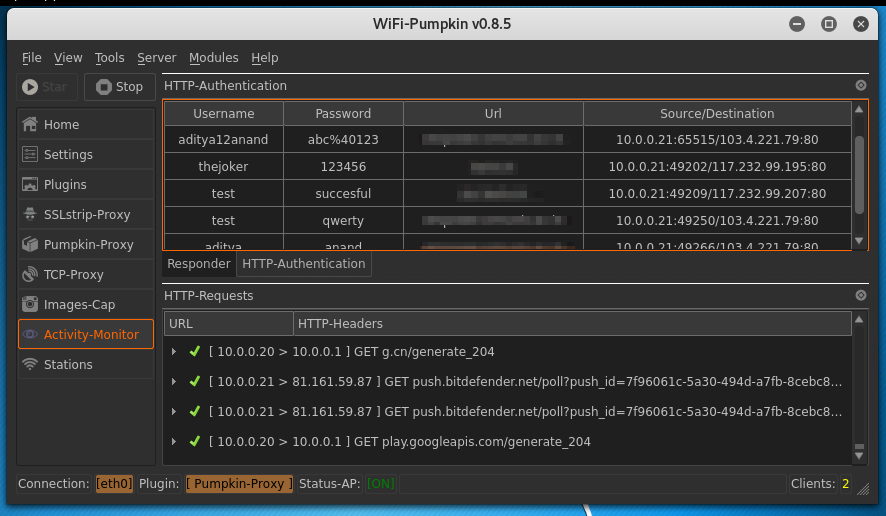Screen dimensions: 886x516
Task: Select the 10.0.0.21:65515/103.4.221.79:80 cell
Action: tap(717, 140)
